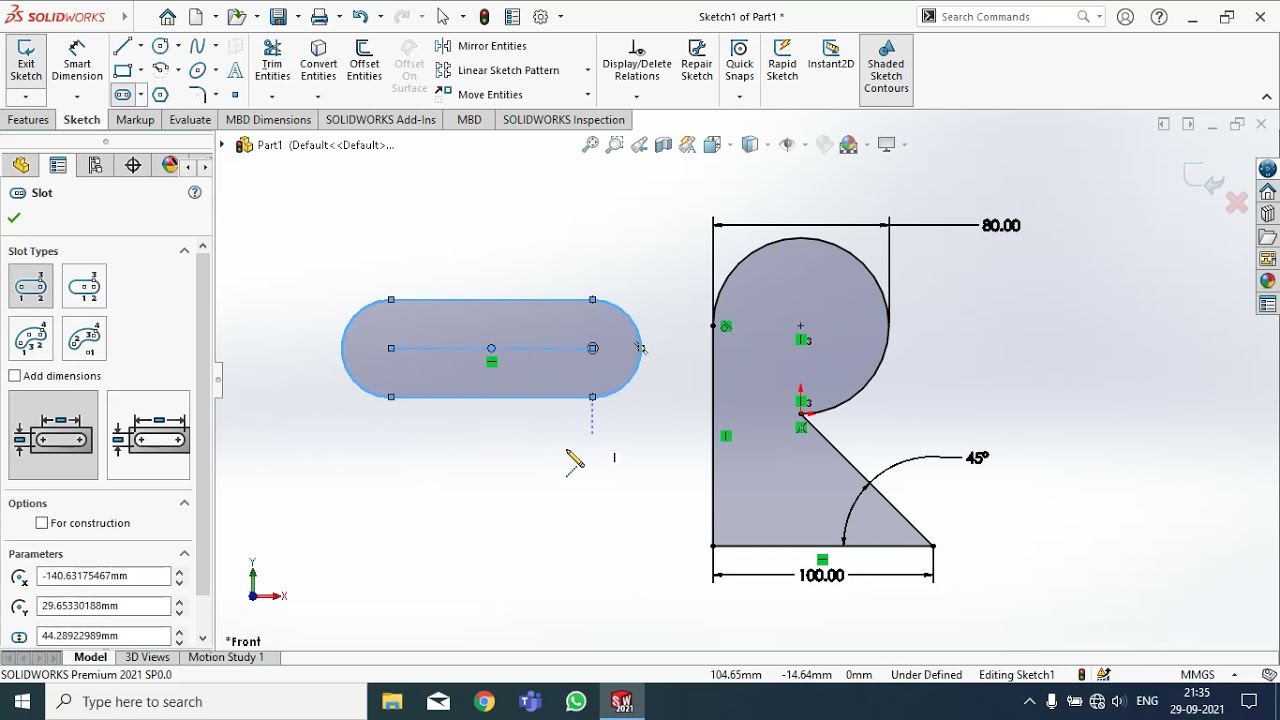Activate the Ellipse sketch tool

pyautogui.click(x=197, y=70)
